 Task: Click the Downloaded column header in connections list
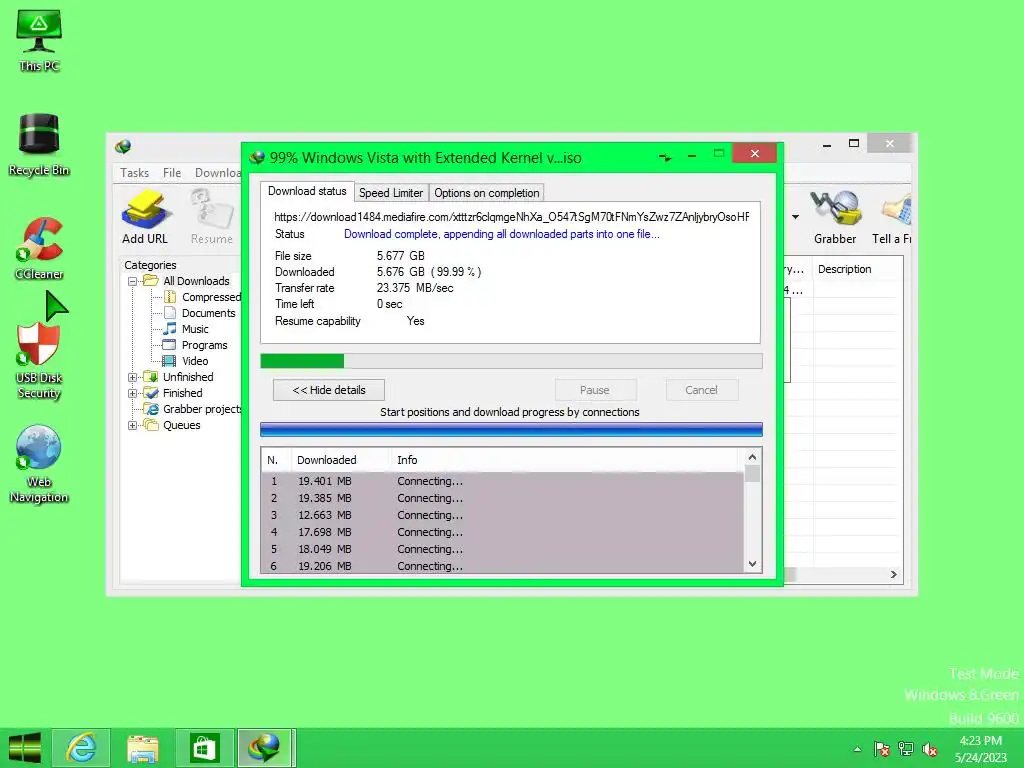pos(340,460)
